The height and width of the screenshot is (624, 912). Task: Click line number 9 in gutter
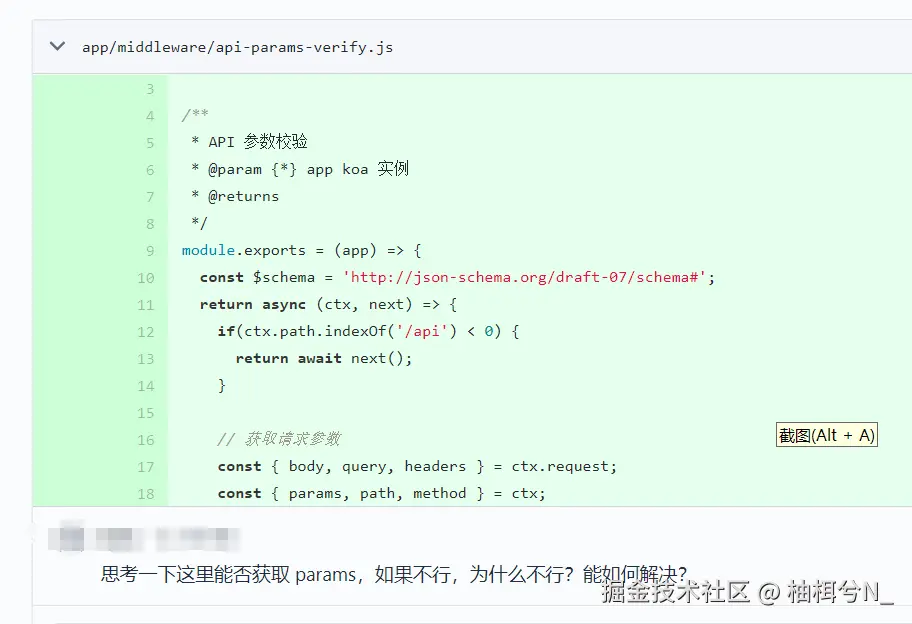pyautogui.click(x=150, y=251)
